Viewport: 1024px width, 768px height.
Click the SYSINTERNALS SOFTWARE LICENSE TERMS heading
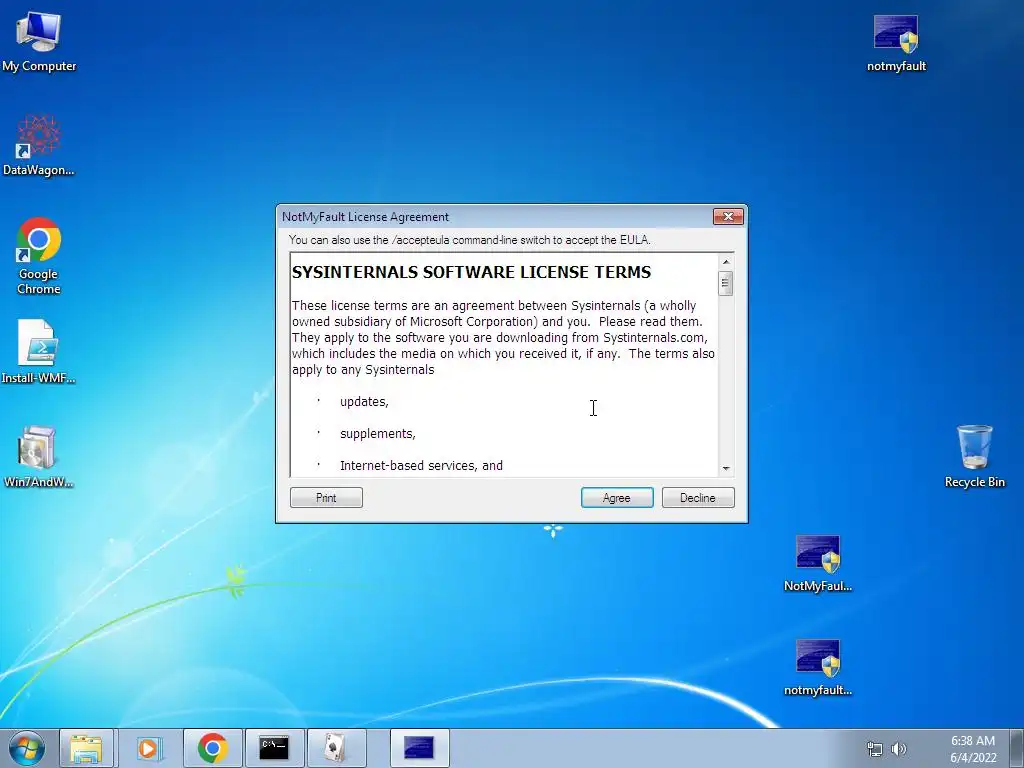471,272
